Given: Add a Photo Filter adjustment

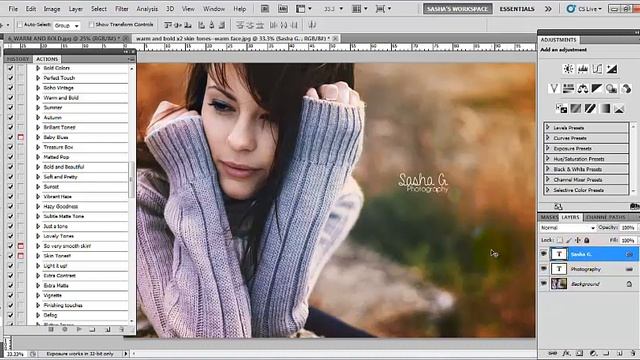Looking at the screenshot, I should [611, 88].
